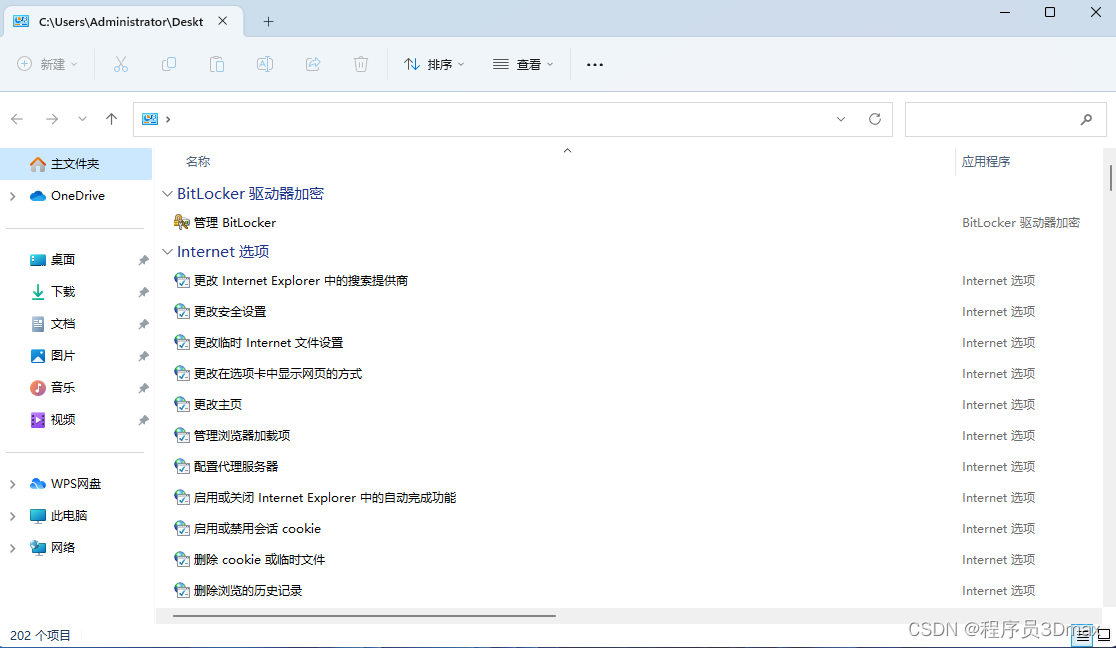Unpin 音乐 from quick access
1116x648 pixels.
143,388
